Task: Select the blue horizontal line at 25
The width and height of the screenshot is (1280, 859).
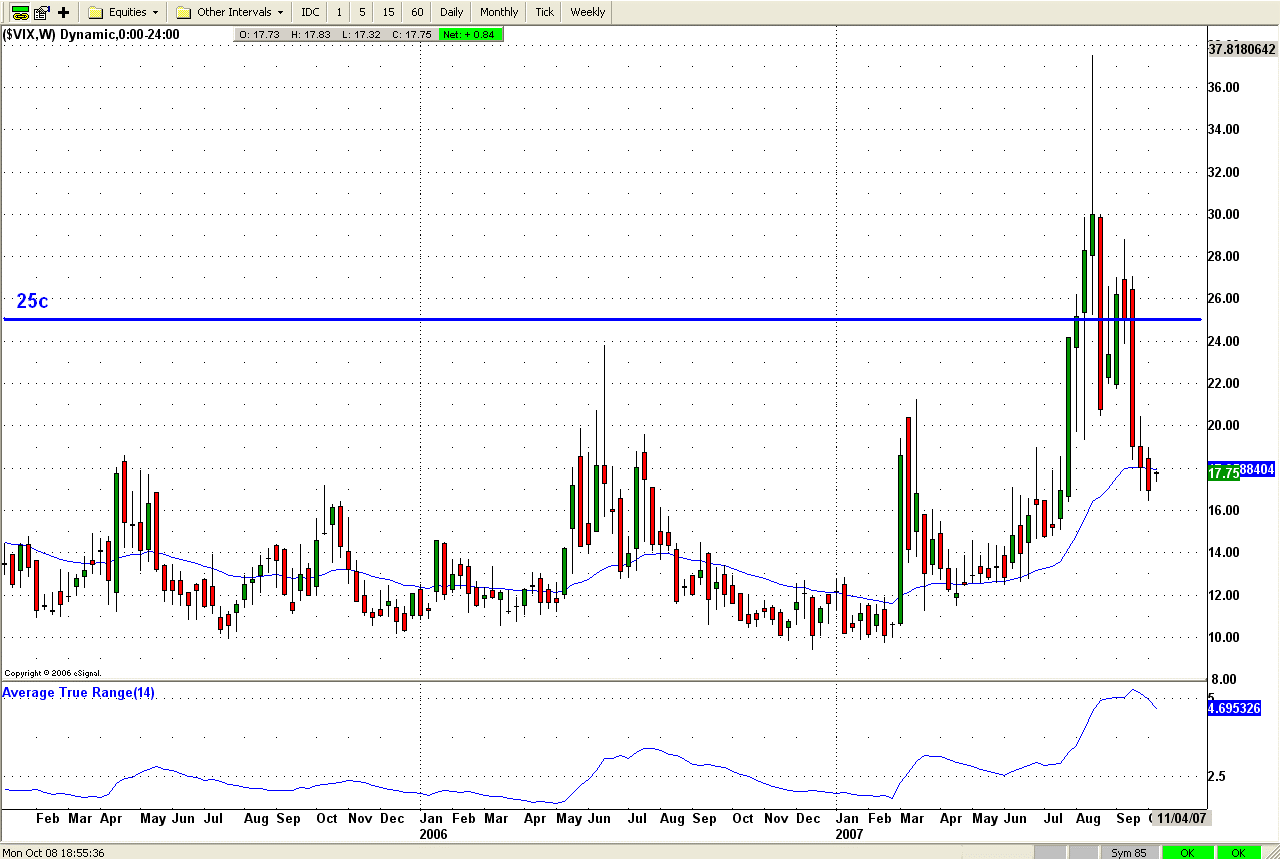Action: point(603,319)
